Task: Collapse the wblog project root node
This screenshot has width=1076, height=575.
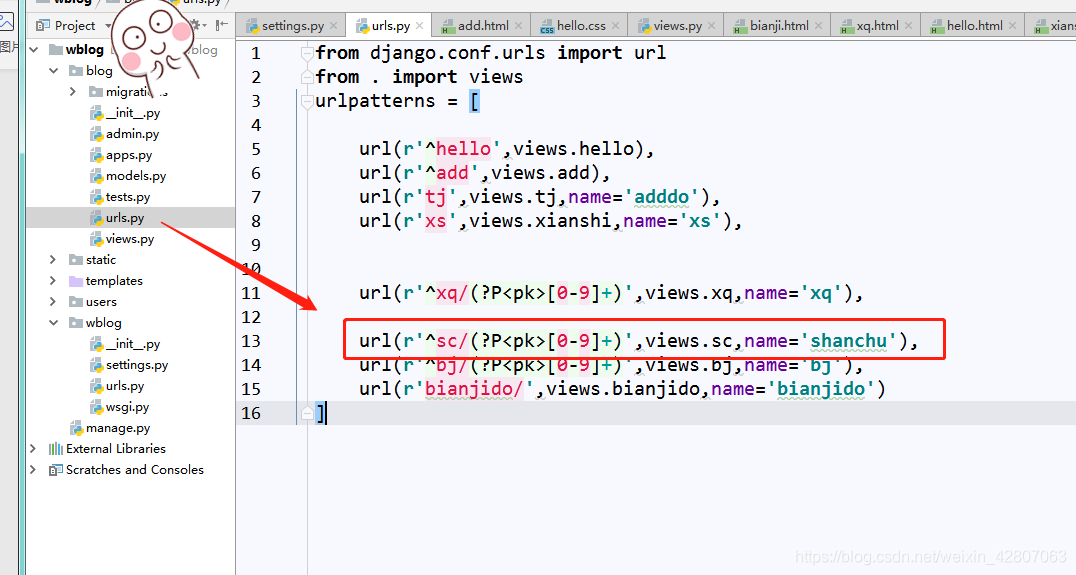Action: pyautogui.click(x=34, y=49)
